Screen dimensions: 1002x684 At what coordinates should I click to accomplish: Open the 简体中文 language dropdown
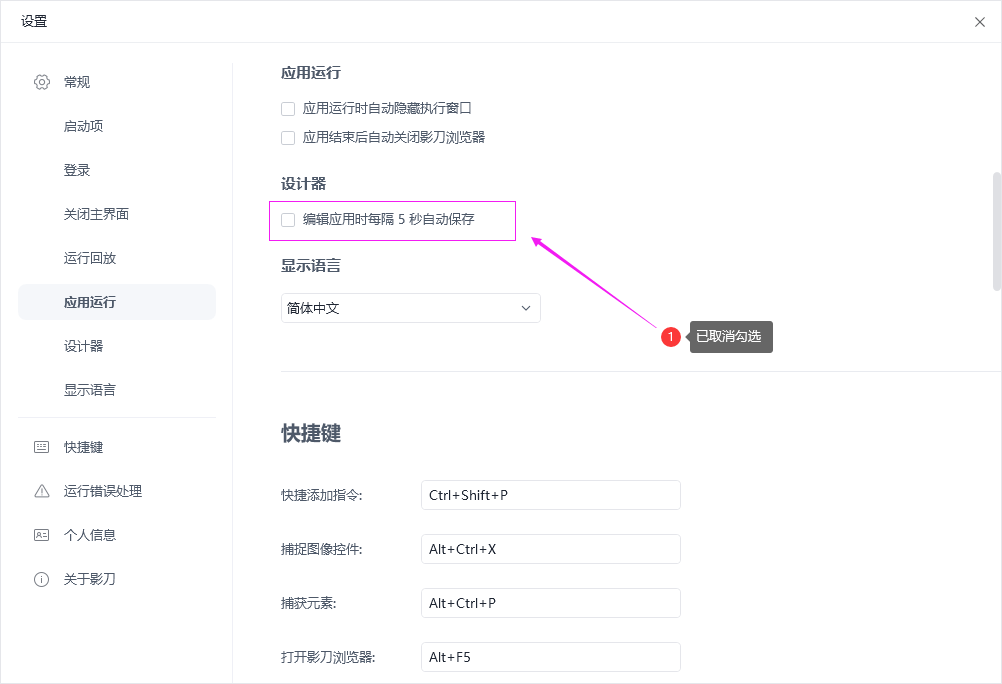[411, 308]
